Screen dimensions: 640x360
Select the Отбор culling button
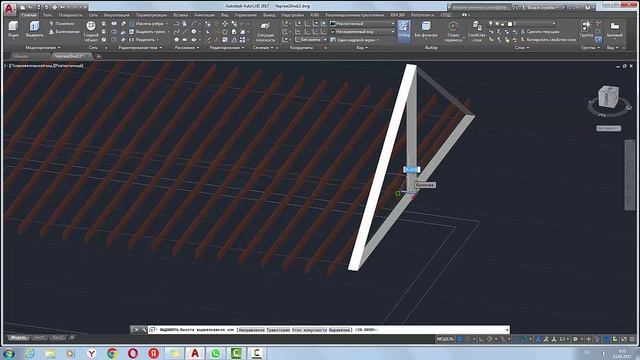coord(404,30)
